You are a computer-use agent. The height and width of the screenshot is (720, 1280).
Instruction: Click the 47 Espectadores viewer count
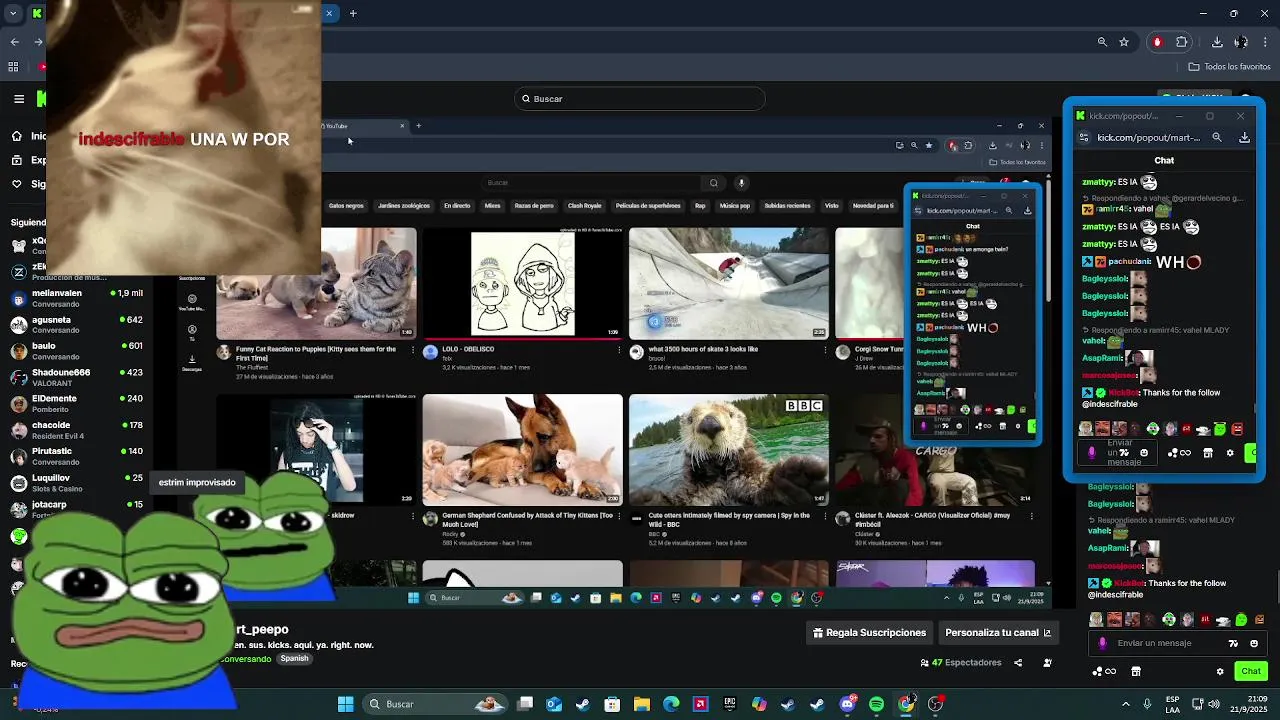tap(961, 663)
